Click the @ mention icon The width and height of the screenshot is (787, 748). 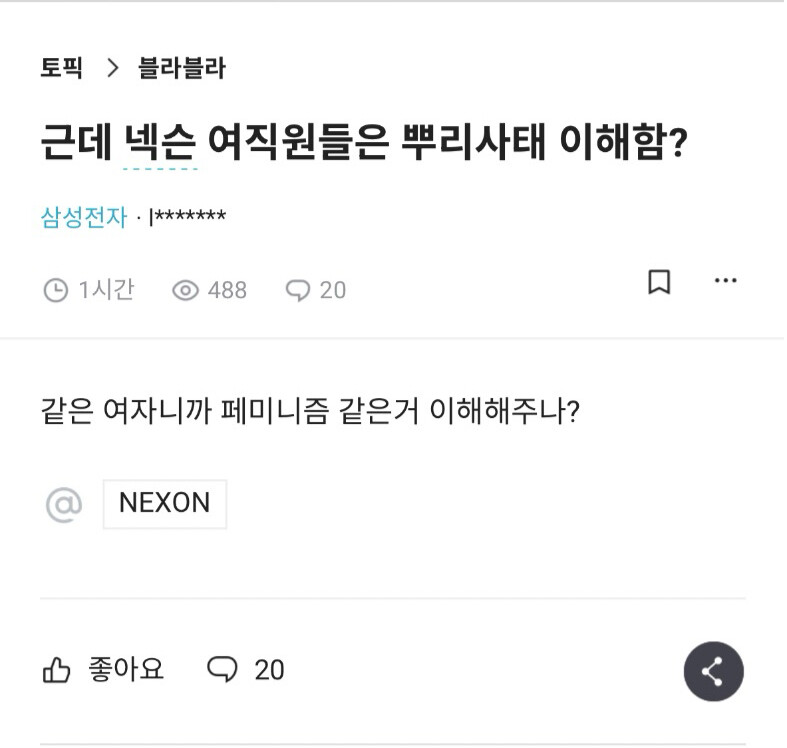point(63,504)
